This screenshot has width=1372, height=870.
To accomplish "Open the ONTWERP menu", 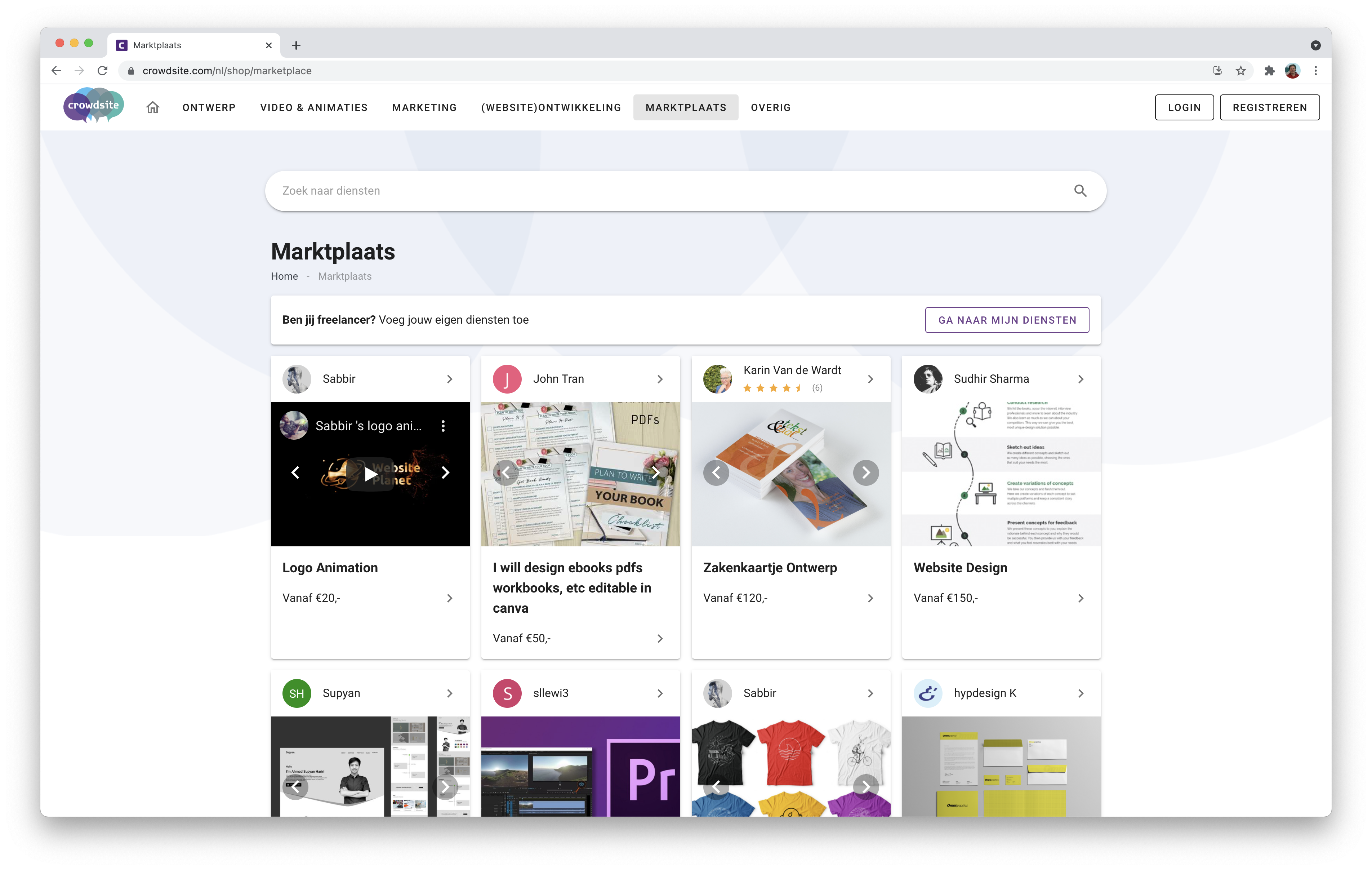I will click(x=209, y=108).
